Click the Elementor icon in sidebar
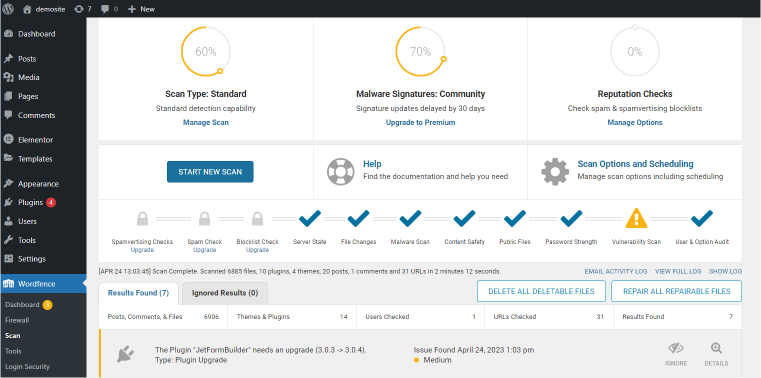Viewport: 761px width, 378px height. click(8, 140)
